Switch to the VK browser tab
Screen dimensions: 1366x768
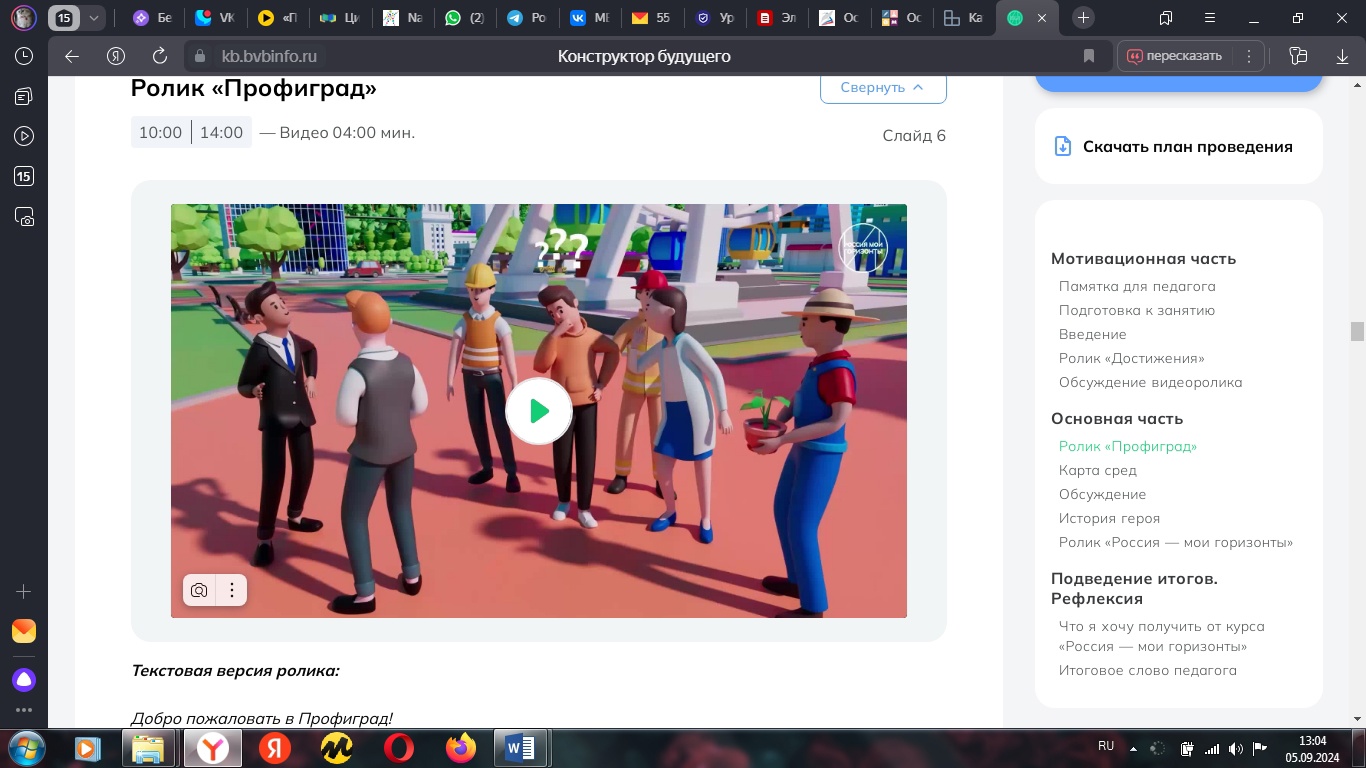click(x=216, y=18)
